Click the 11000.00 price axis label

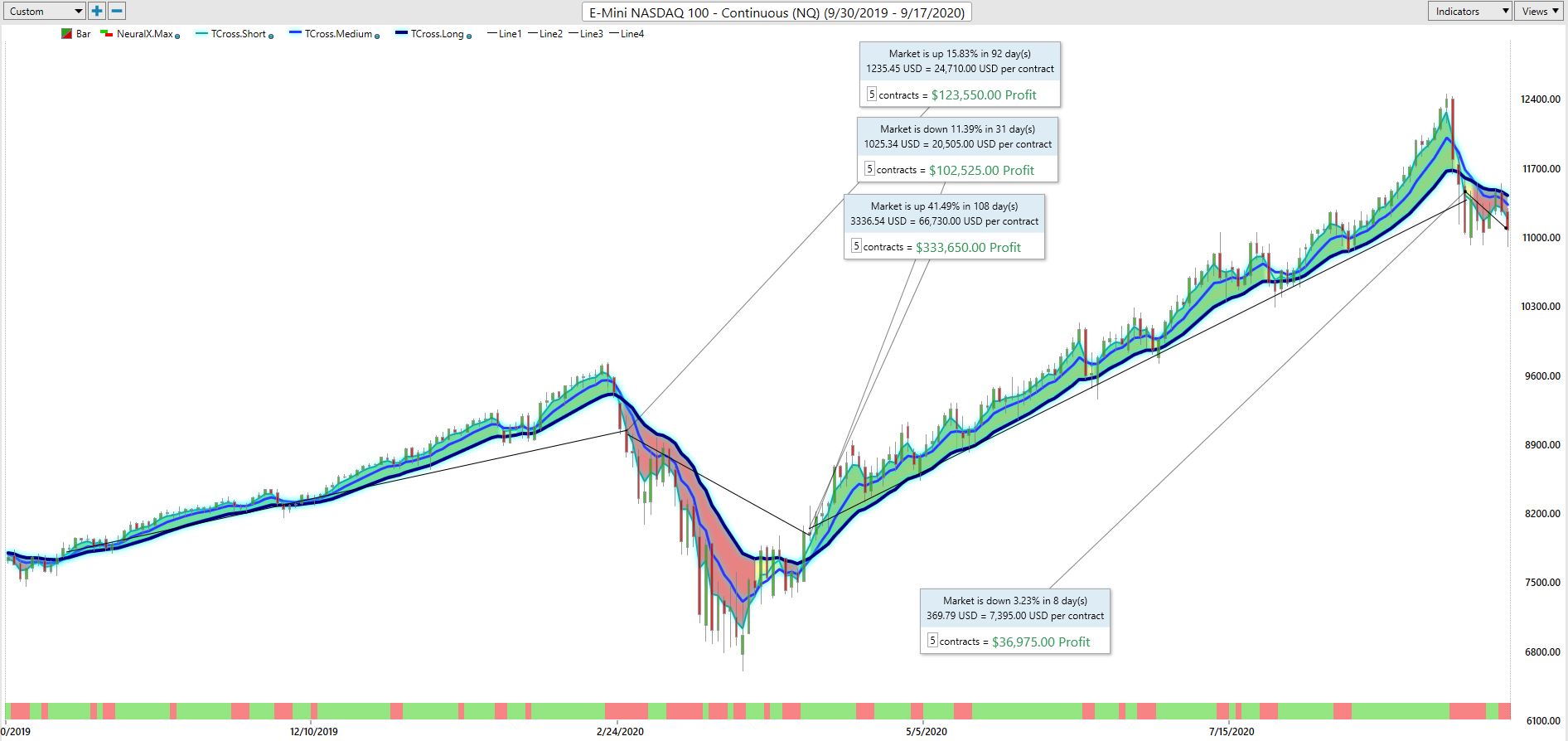click(x=1541, y=238)
